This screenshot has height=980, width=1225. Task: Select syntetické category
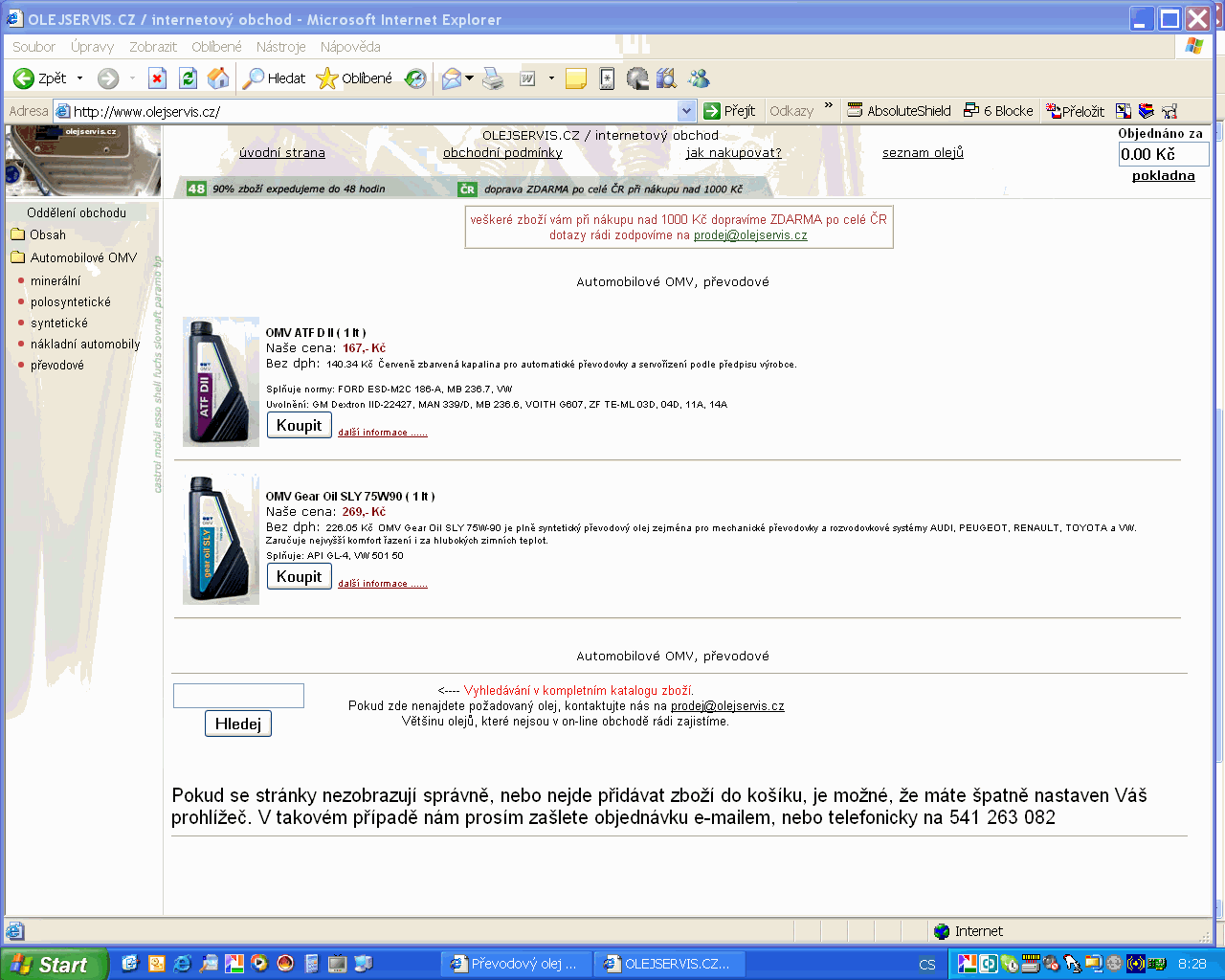click(58, 323)
